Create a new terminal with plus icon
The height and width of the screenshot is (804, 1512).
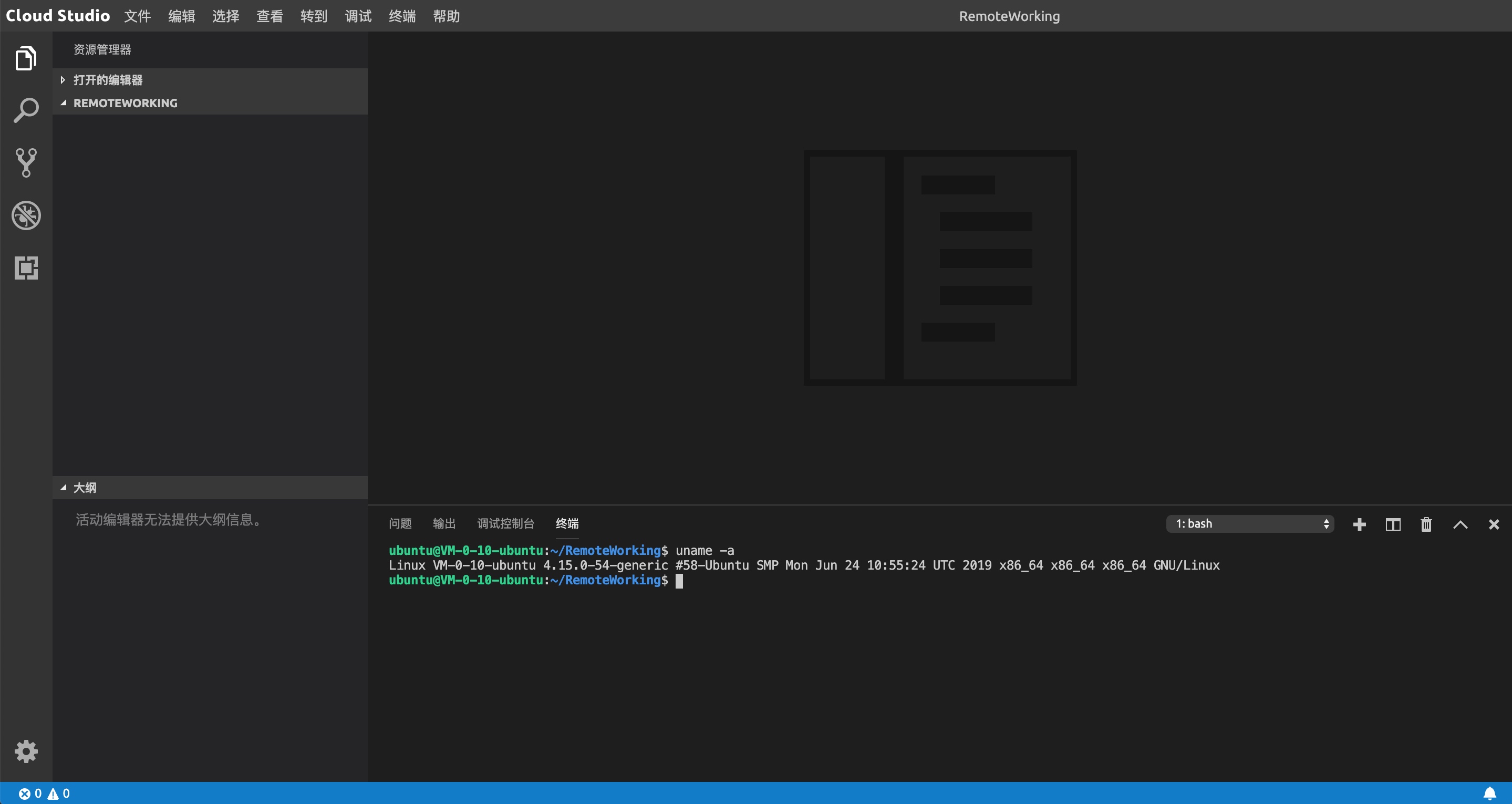(1360, 524)
